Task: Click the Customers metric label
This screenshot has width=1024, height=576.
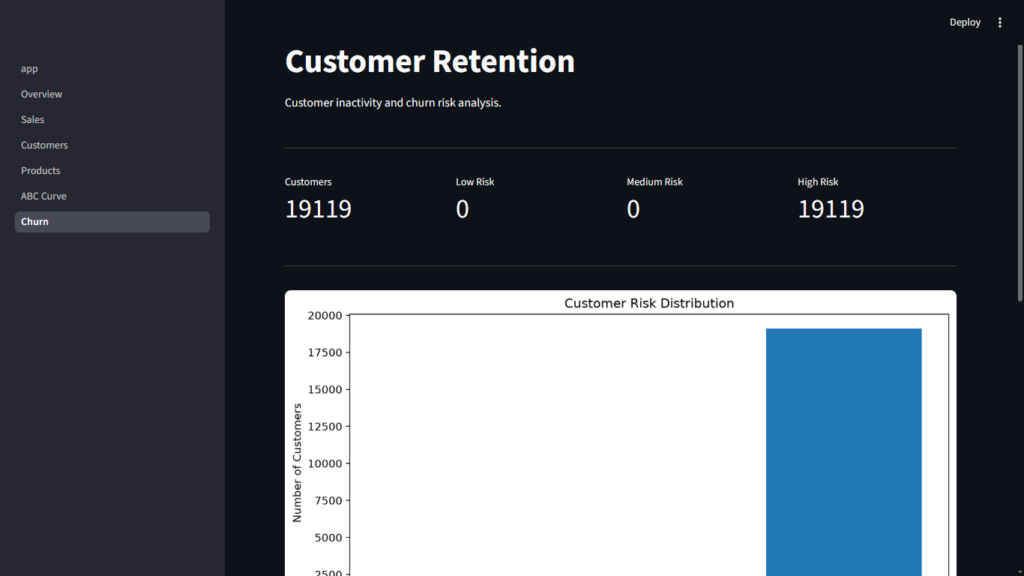Action: (x=308, y=182)
